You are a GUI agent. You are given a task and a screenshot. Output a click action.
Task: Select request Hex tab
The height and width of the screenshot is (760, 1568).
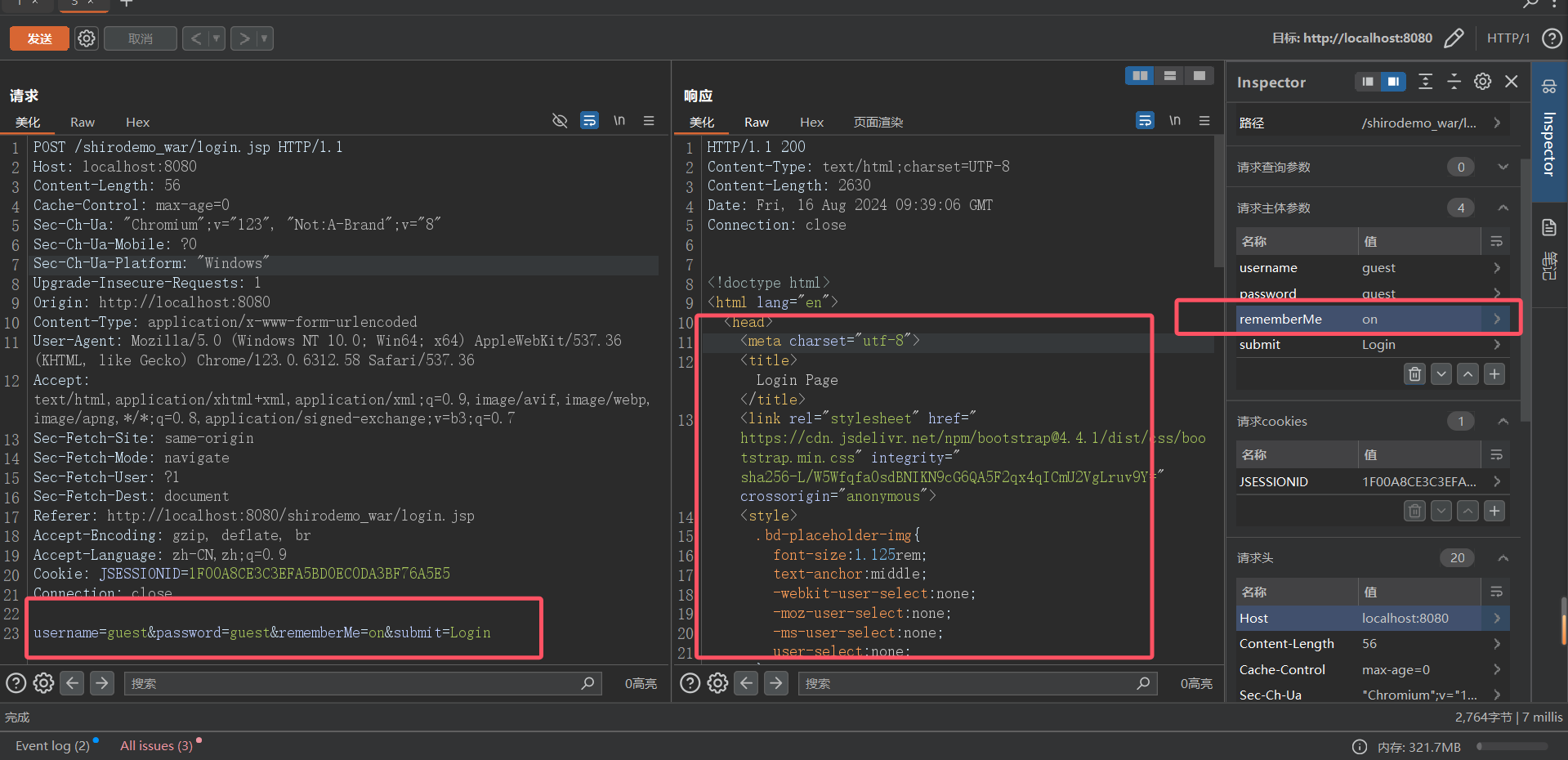[137, 122]
